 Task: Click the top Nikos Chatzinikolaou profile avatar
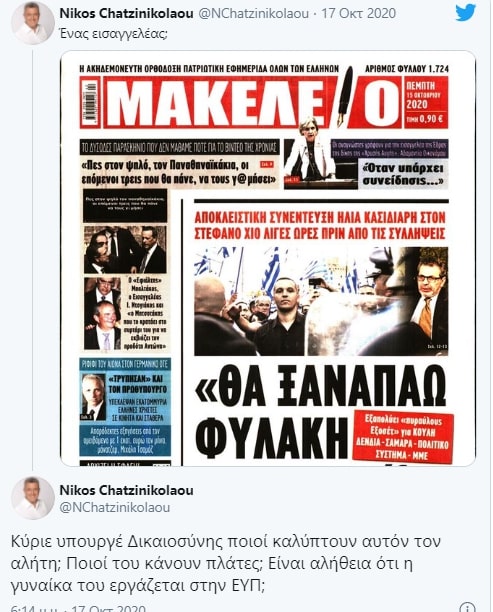click(32, 23)
